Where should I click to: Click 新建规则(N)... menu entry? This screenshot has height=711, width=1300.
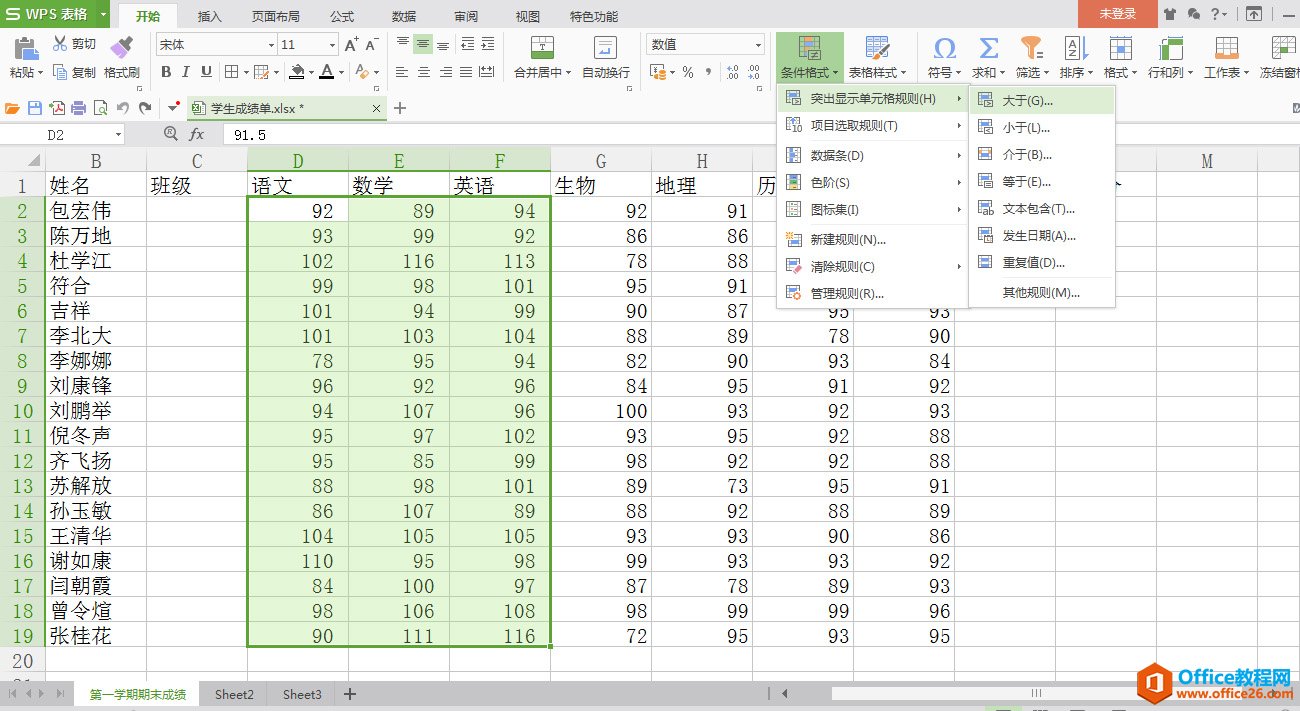click(x=873, y=239)
